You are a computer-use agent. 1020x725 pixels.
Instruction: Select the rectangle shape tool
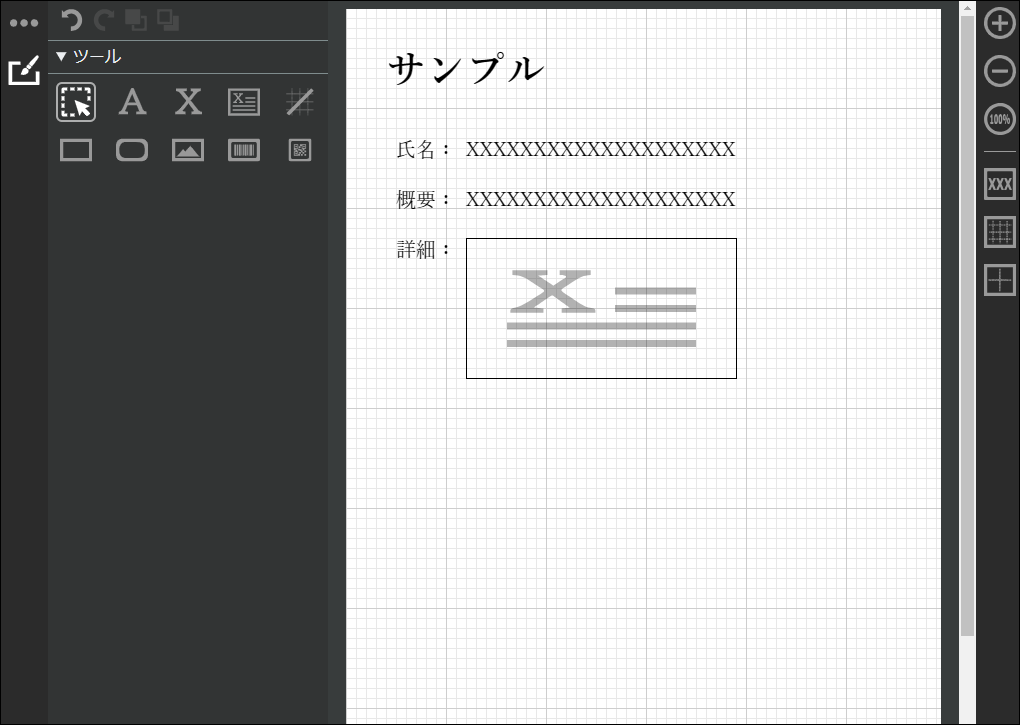coord(76,150)
